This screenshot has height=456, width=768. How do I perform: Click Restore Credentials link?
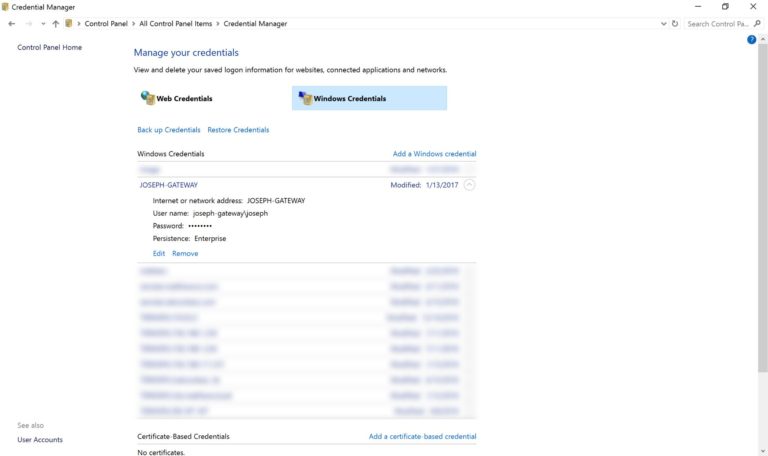point(238,130)
